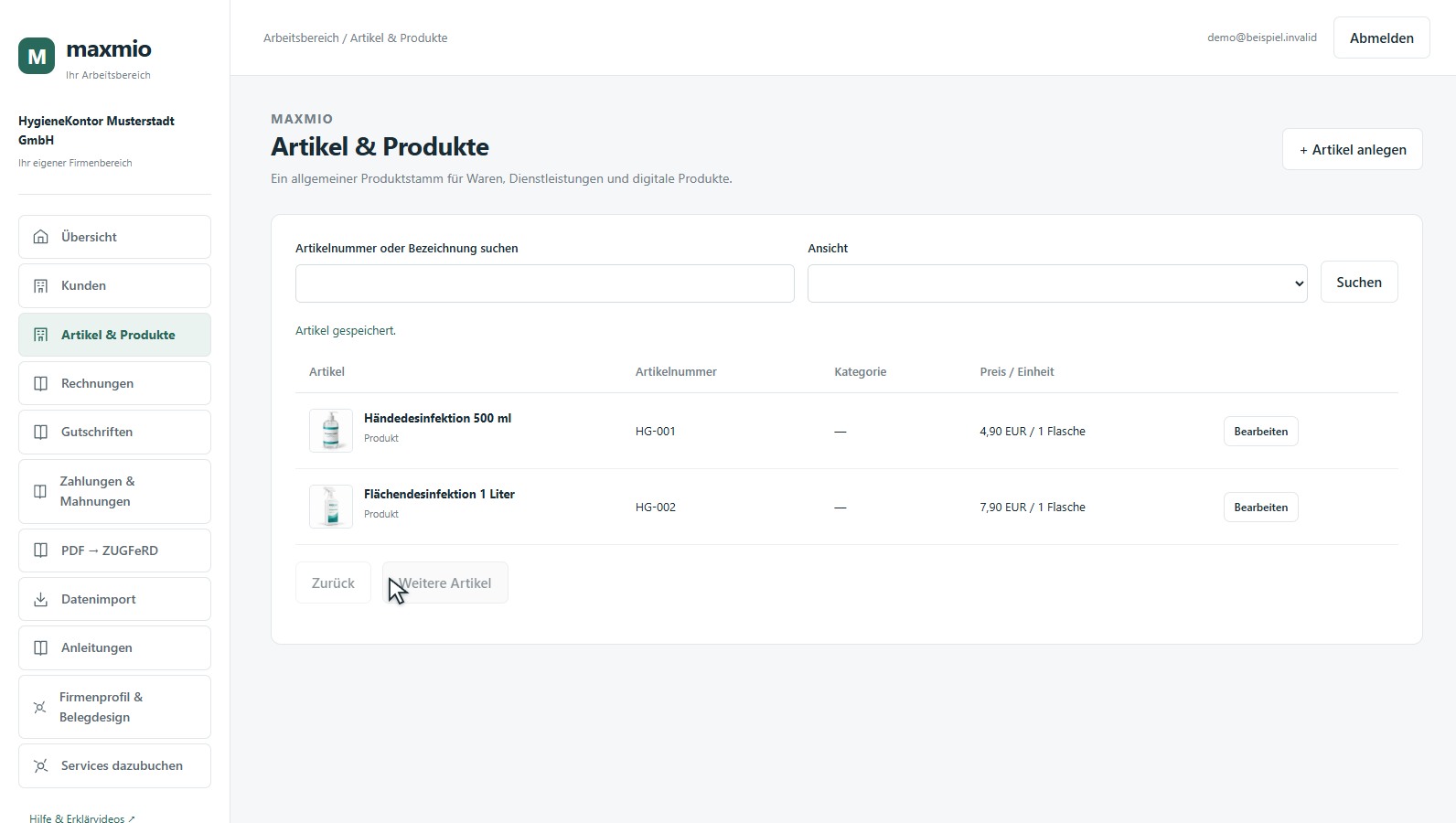Click the maxmio green M logo
Image resolution: width=1456 pixels, height=823 pixels.
37,56
